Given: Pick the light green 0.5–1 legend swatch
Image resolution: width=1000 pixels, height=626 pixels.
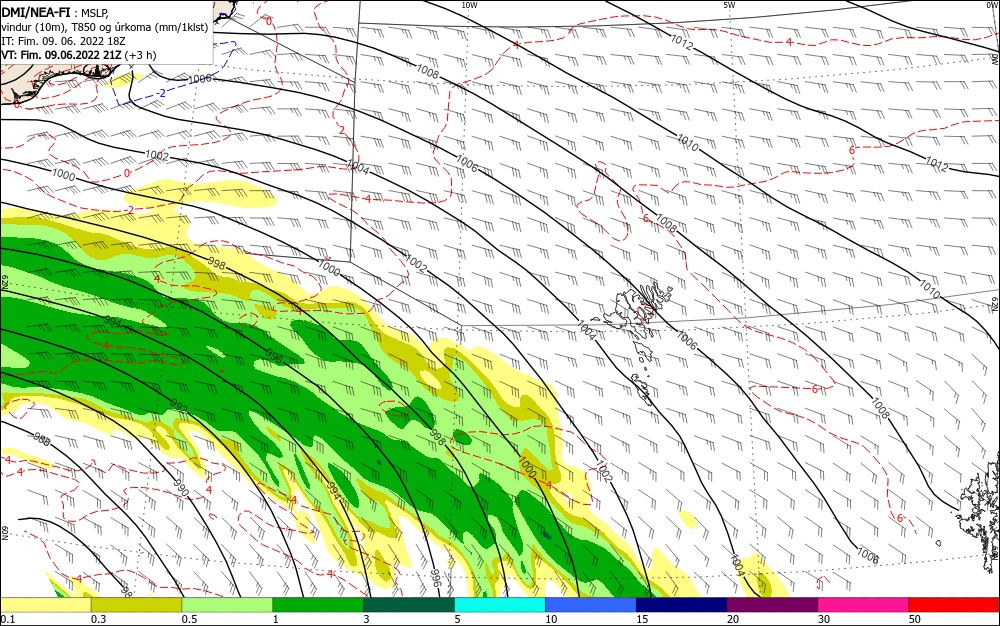Looking at the screenshot, I should click(x=227, y=605).
